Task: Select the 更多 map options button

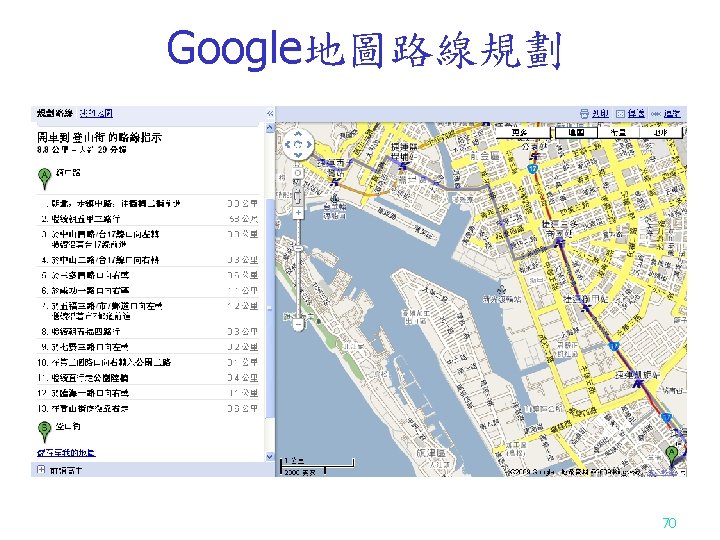Action: pos(523,133)
